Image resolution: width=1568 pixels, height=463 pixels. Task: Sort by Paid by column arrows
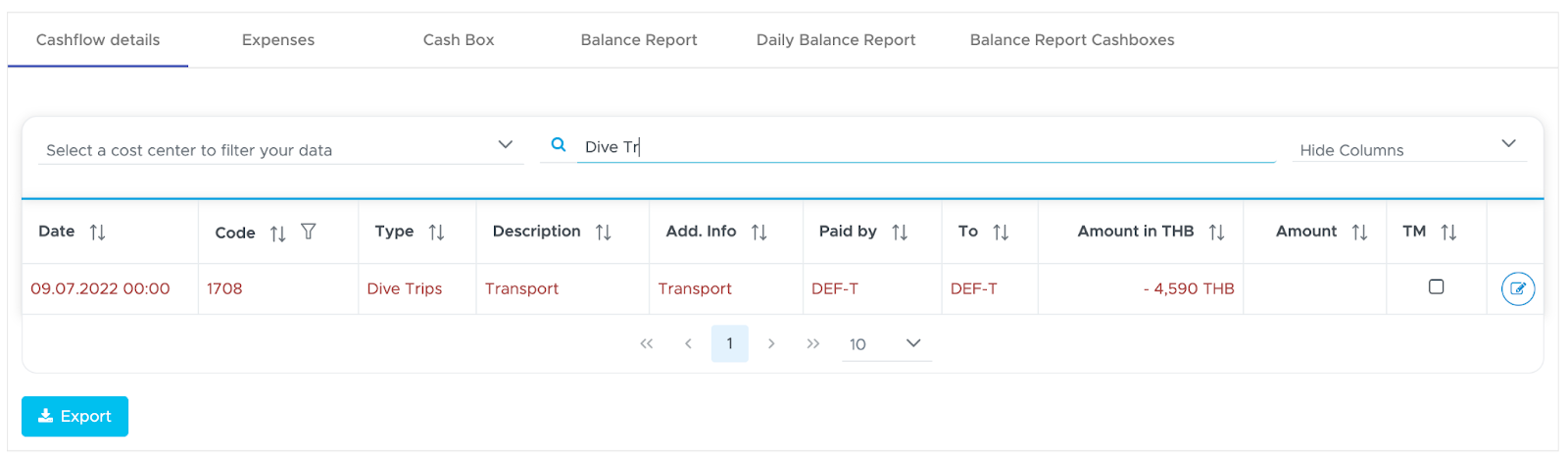900,232
